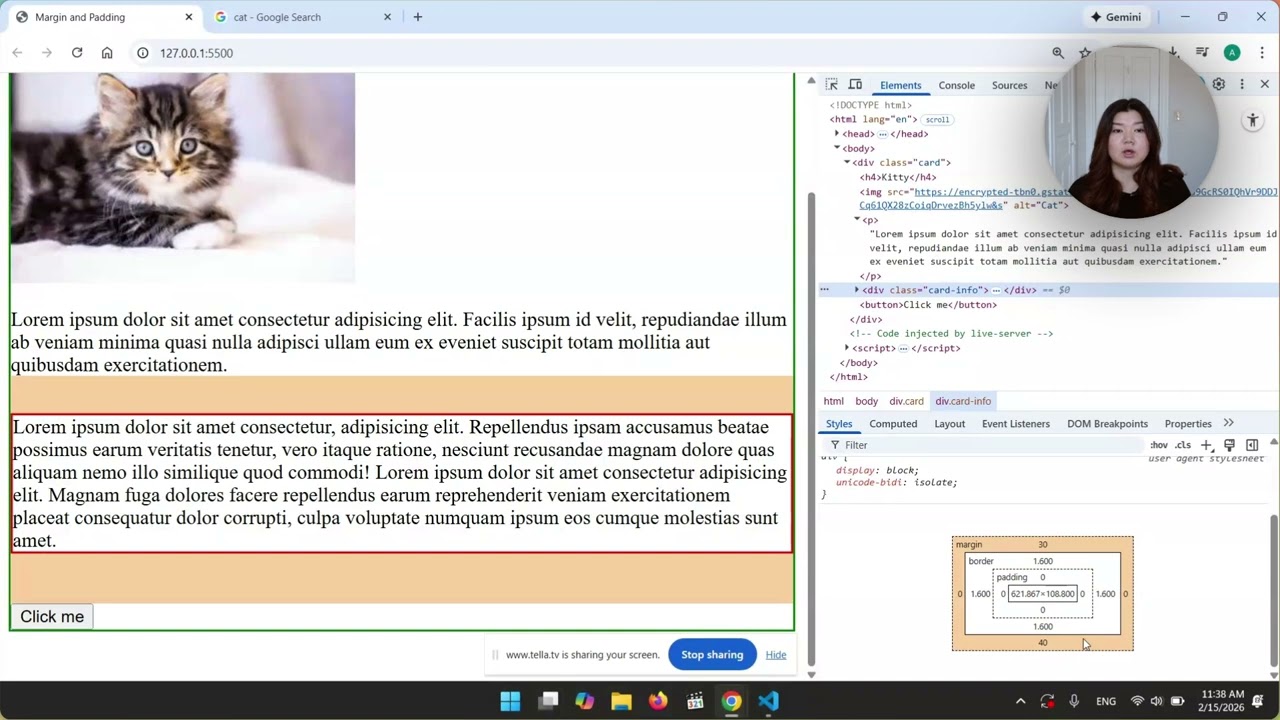Open the Chrome three-dot menu
Viewport: 1280px width, 720px height.
pyautogui.click(x=1262, y=53)
